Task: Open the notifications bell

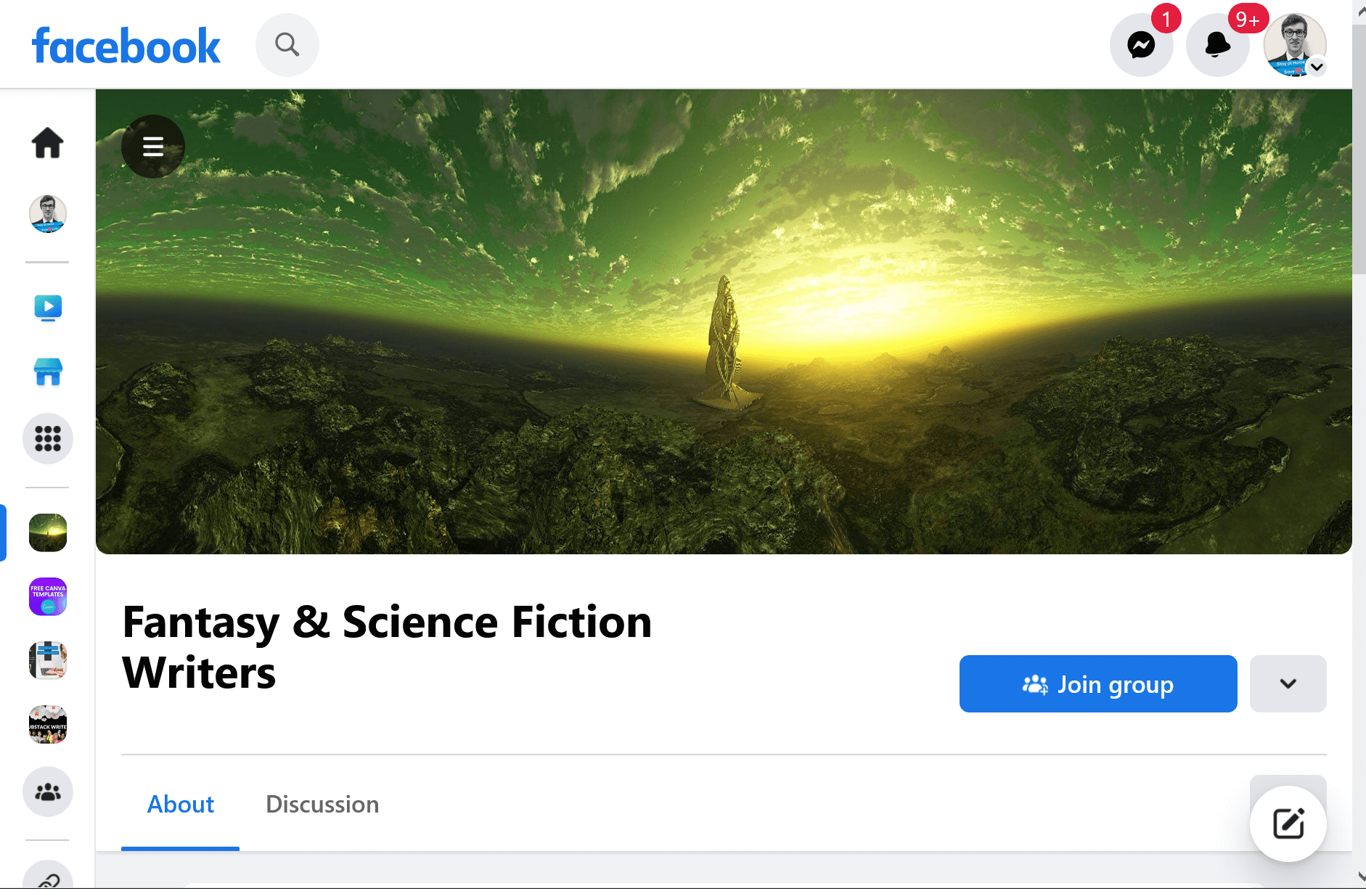Action: click(1217, 45)
